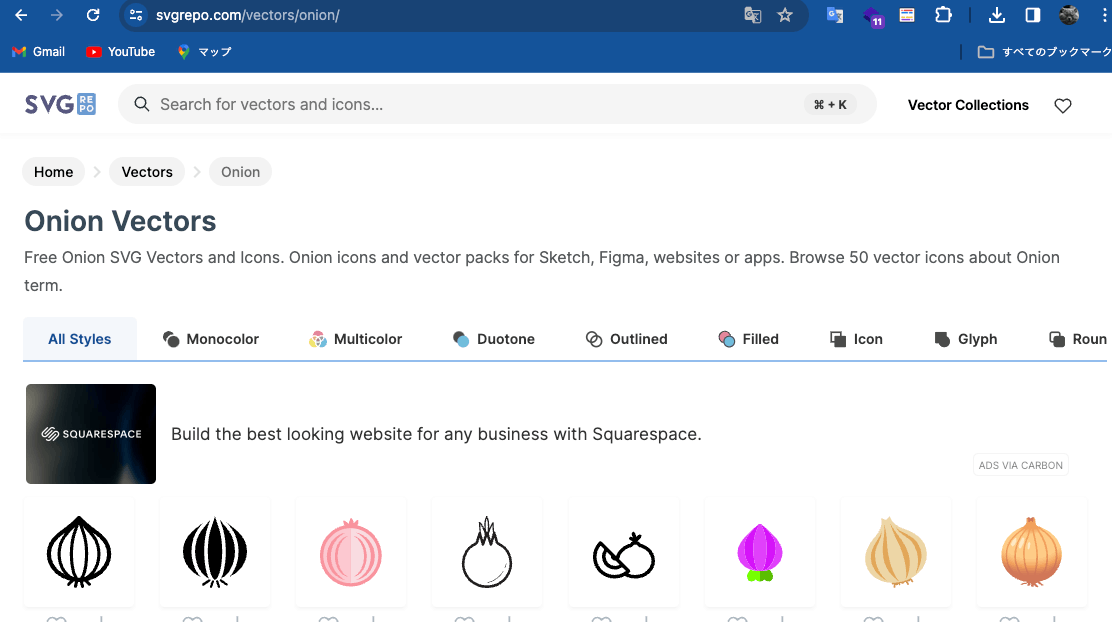Open the Squarespace ad image
Viewport: 1112px width, 622px height.
pos(91,434)
